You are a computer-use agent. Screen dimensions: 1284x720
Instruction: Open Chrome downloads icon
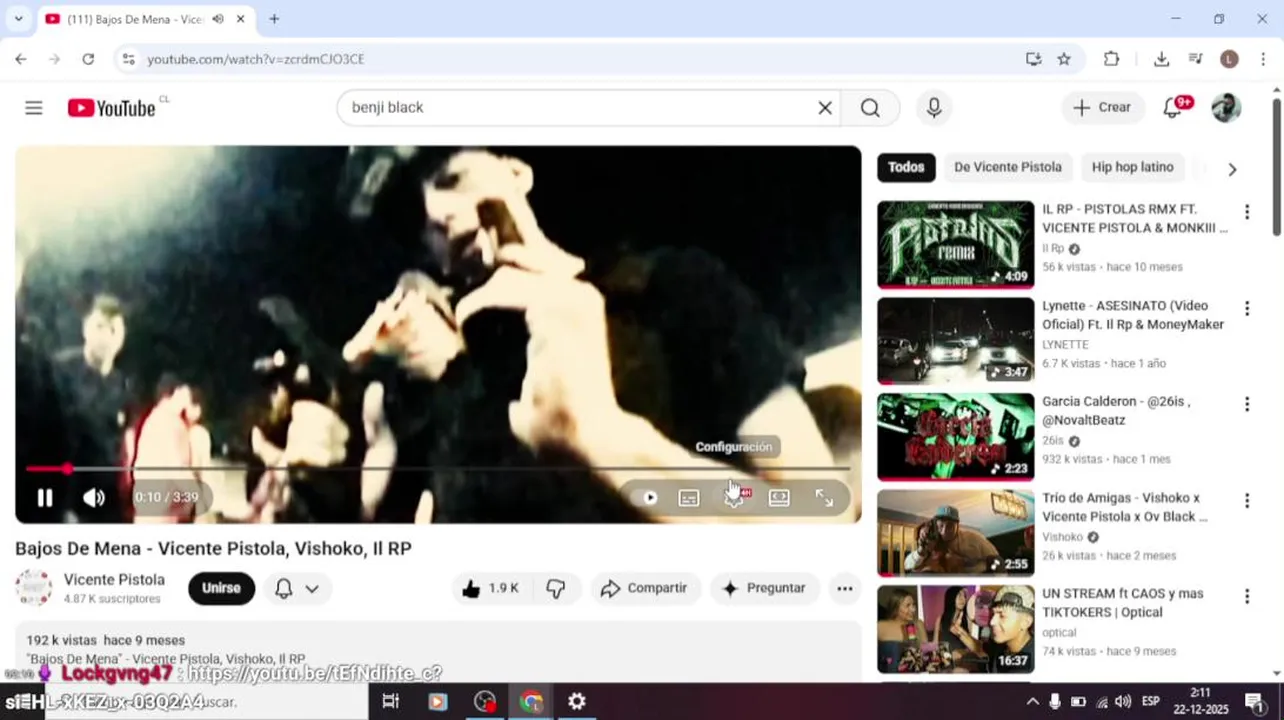[x=1161, y=59]
